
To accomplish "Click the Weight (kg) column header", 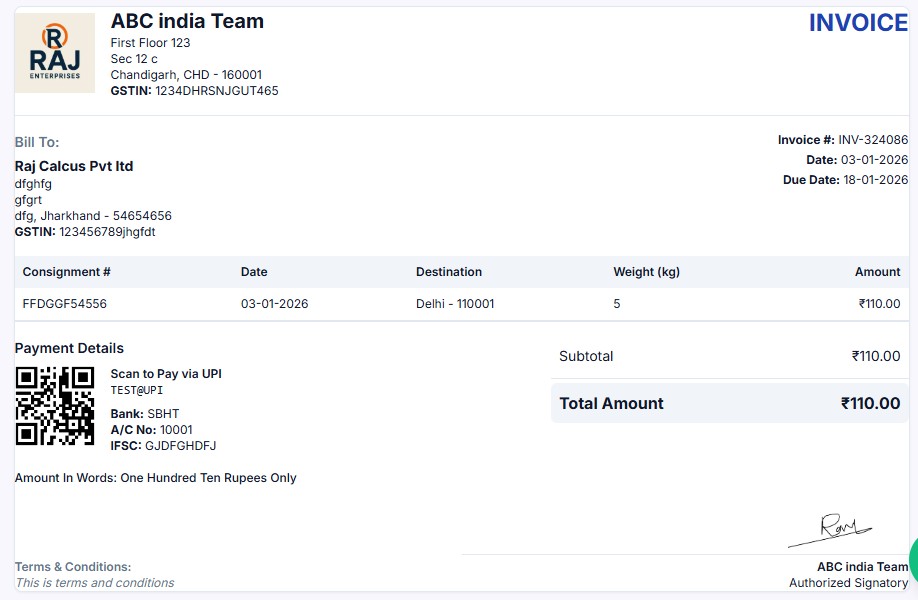I will point(647,272).
